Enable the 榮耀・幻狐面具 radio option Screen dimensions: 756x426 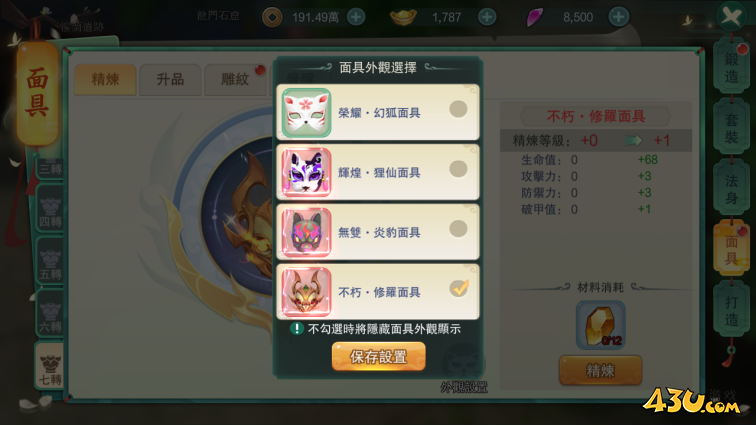pos(458,109)
